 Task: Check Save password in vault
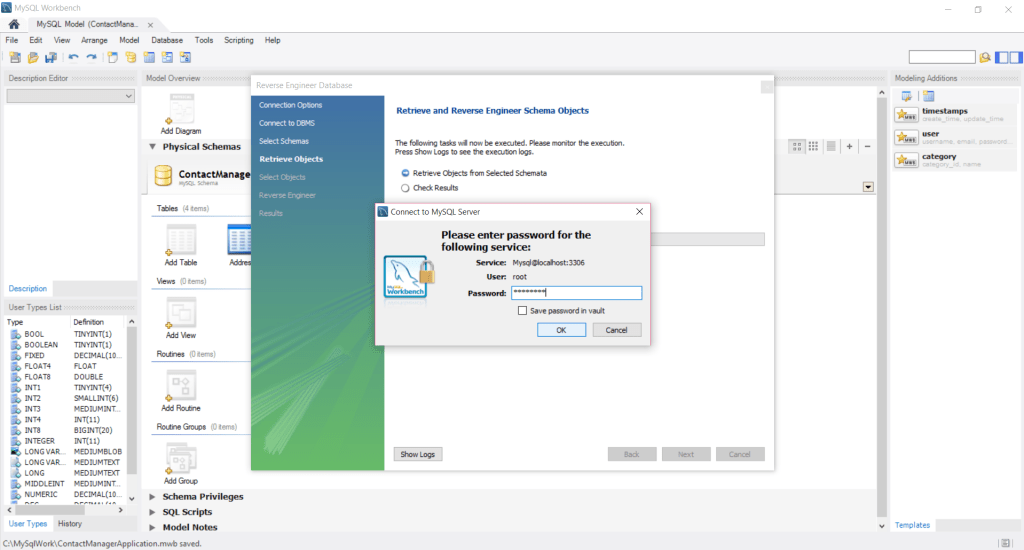(522, 311)
